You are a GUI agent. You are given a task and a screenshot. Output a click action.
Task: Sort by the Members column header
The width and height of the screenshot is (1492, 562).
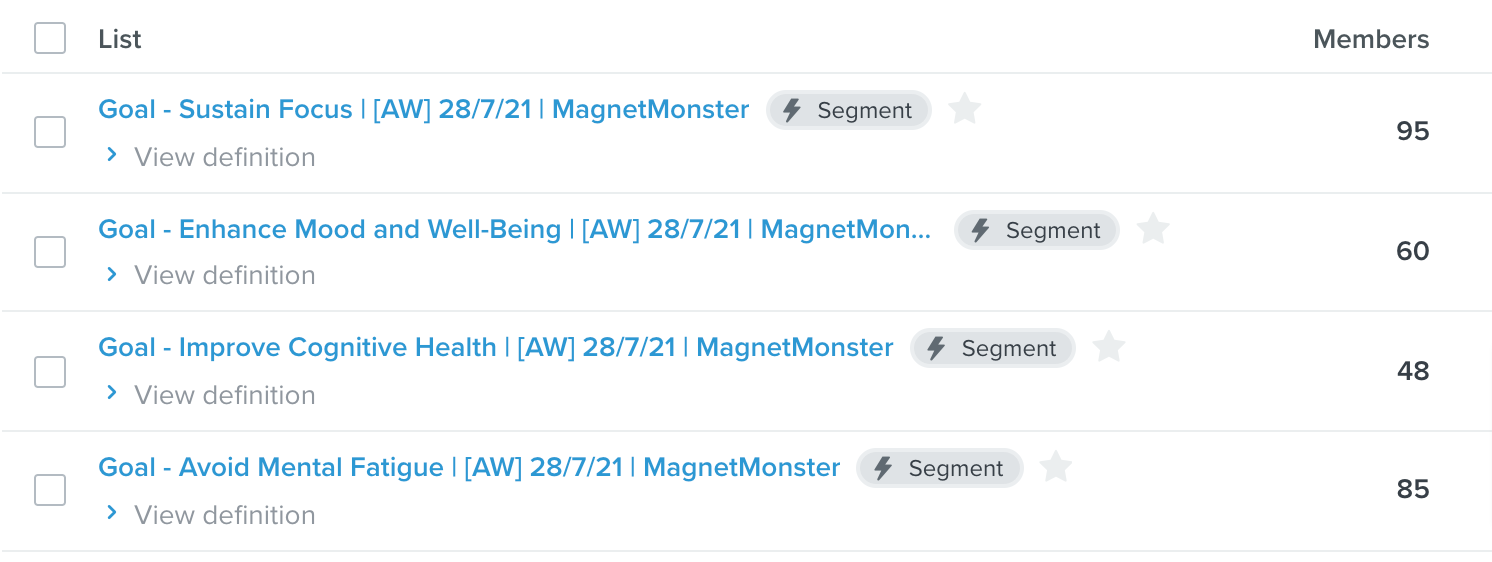click(1371, 39)
